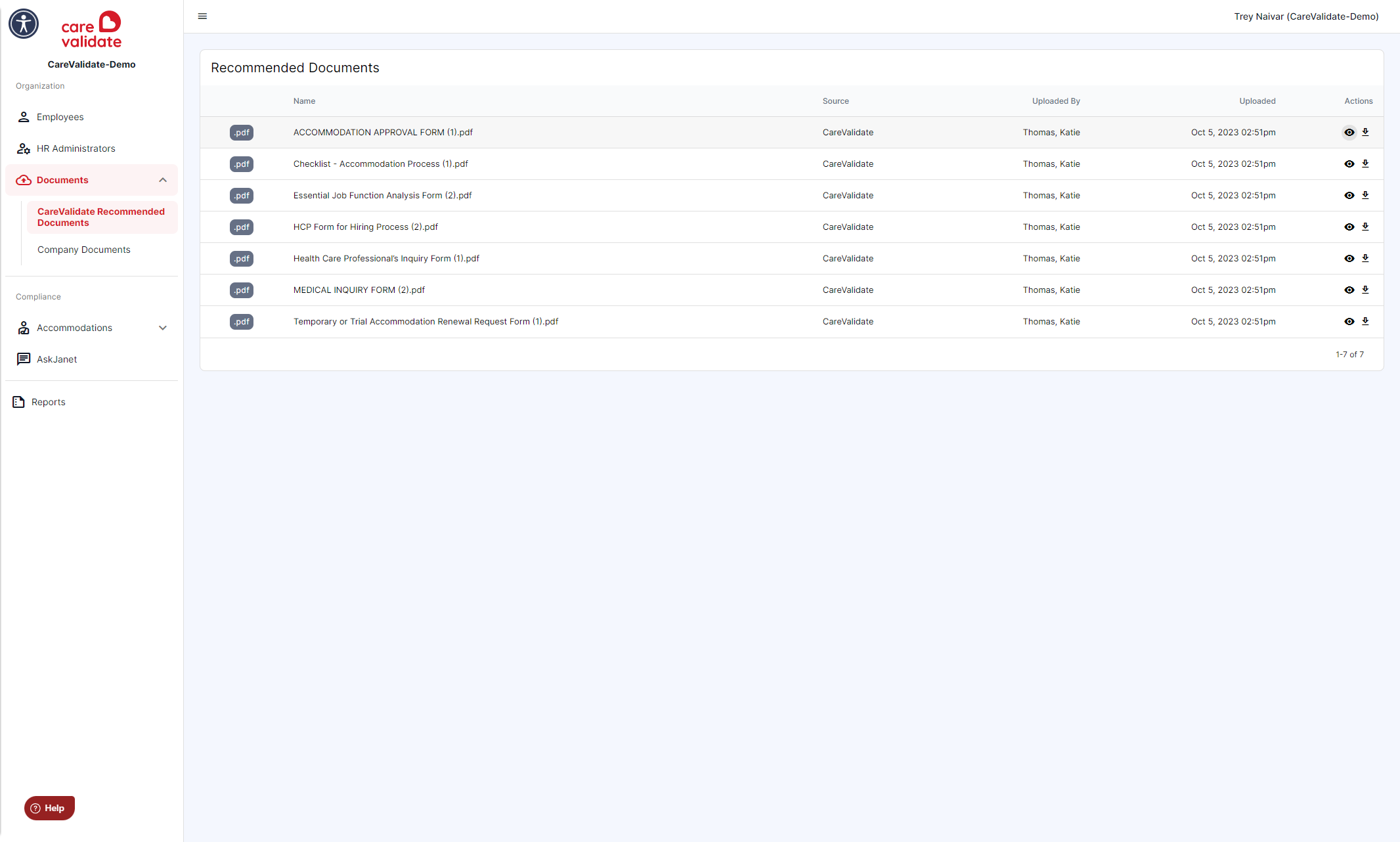Viewport: 1400px width, 842px height.
Task: Click pdf badge of Checklist row
Action: pos(242,164)
